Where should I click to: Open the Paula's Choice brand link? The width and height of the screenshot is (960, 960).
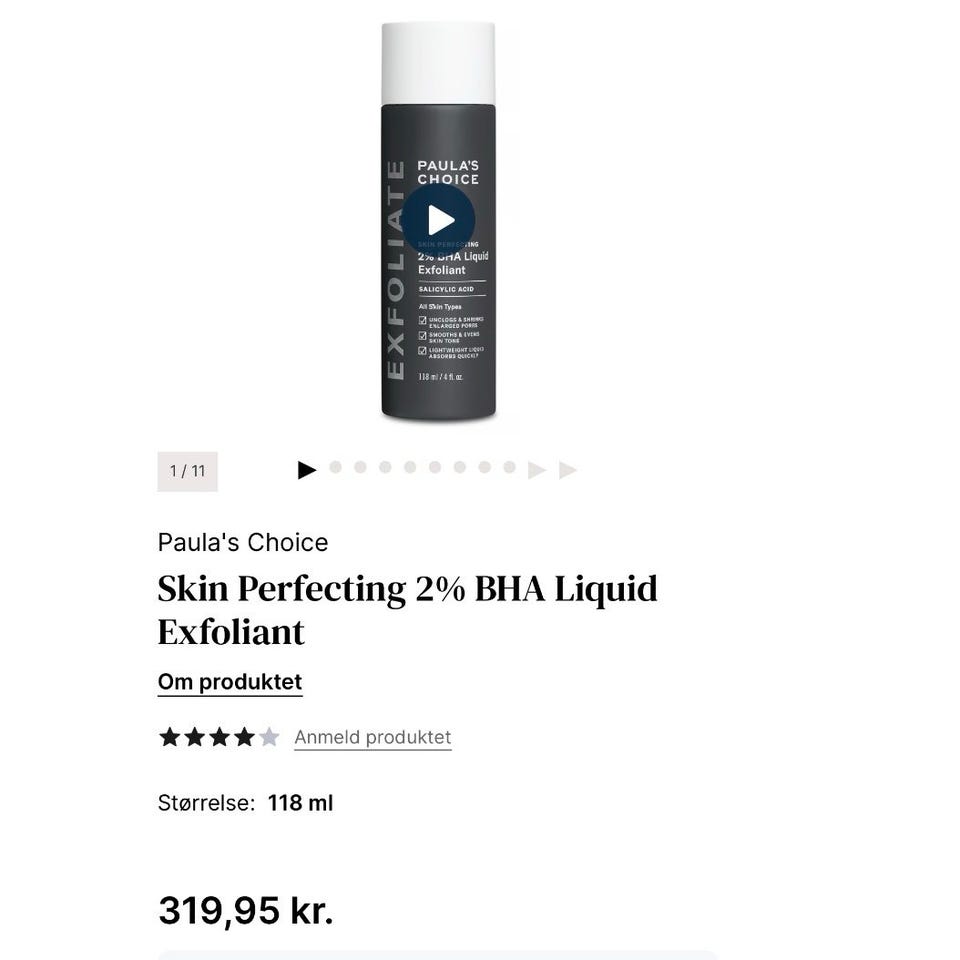point(243,542)
